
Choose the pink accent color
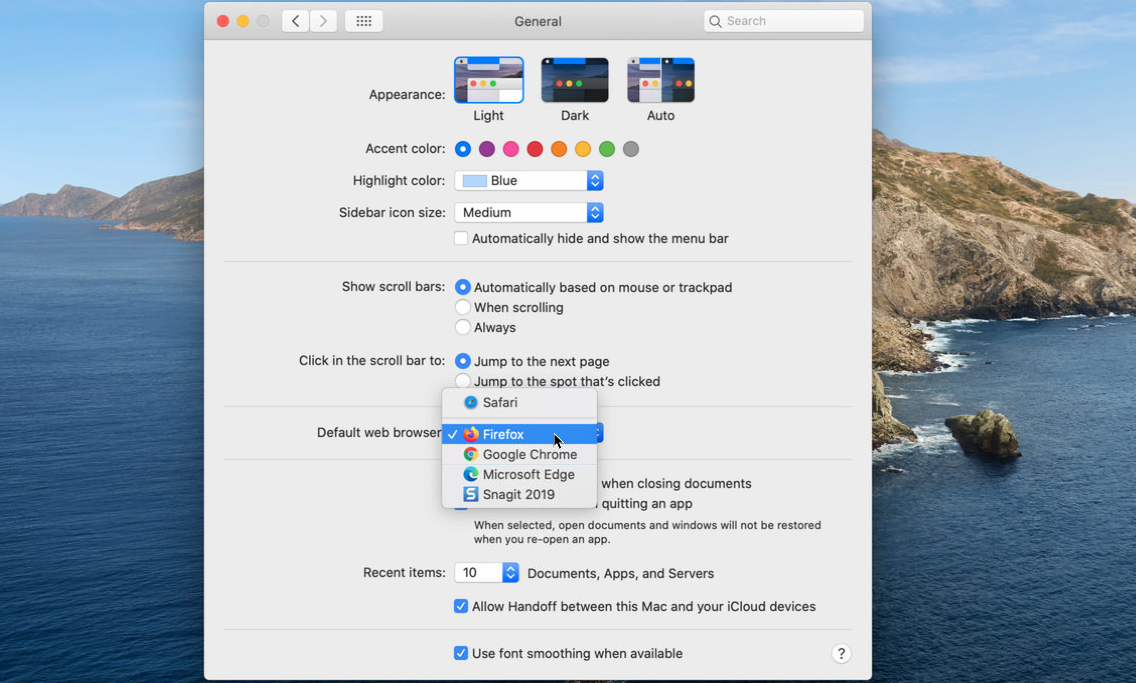point(511,149)
